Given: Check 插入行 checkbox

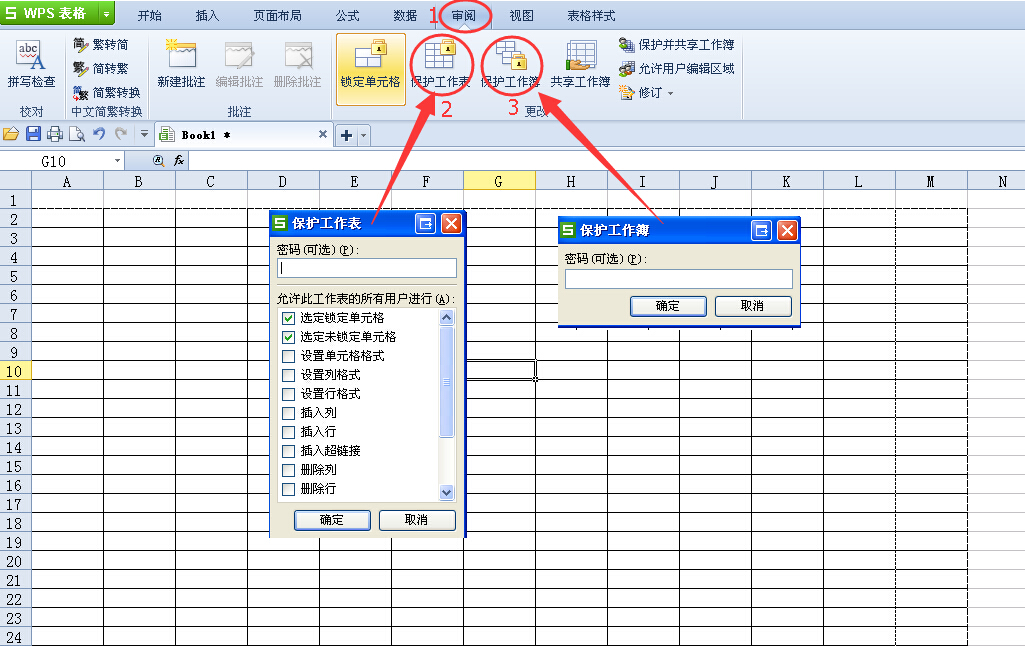Looking at the screenshot, I should 288,432.
